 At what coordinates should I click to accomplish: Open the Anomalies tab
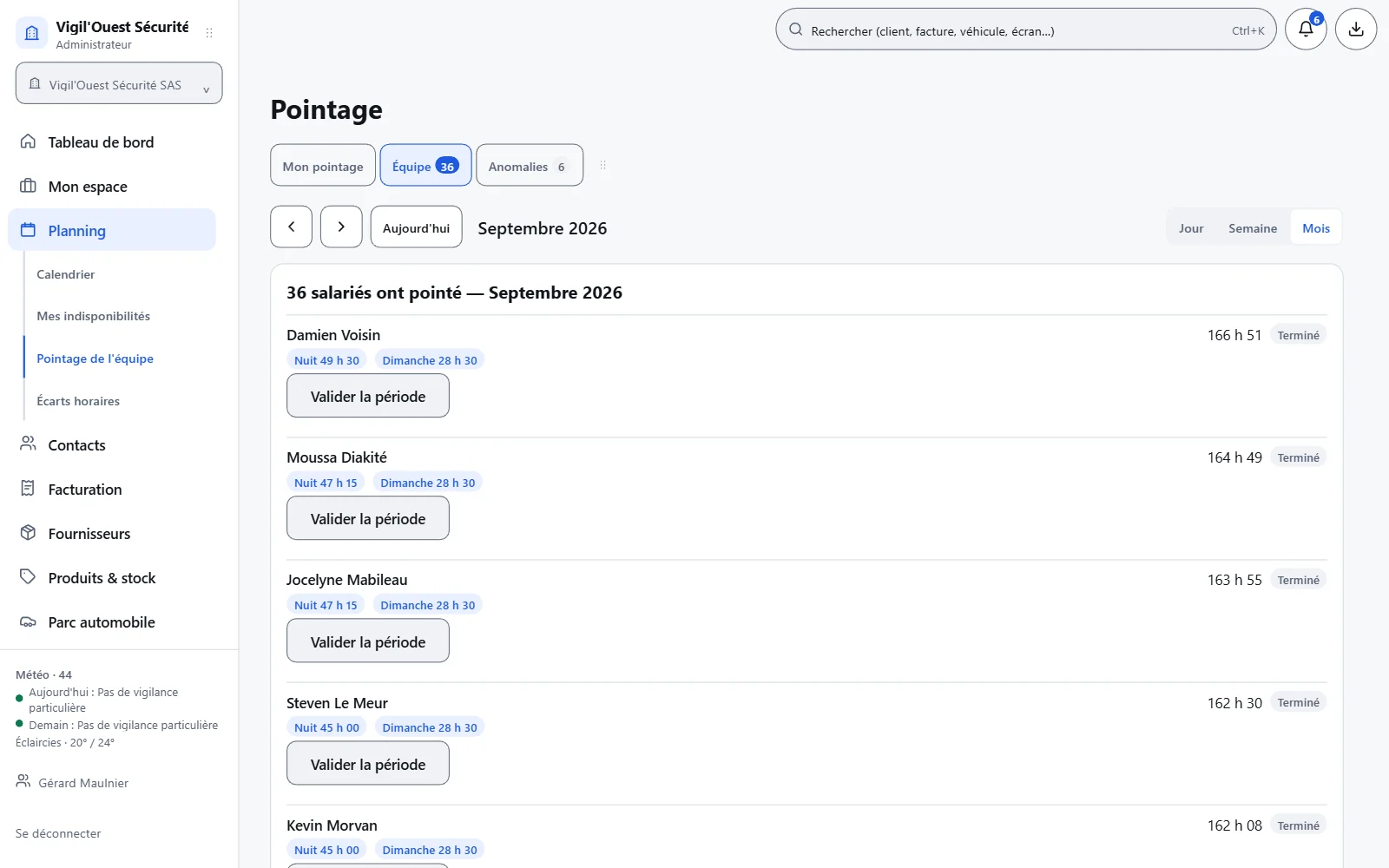[530, 165]
